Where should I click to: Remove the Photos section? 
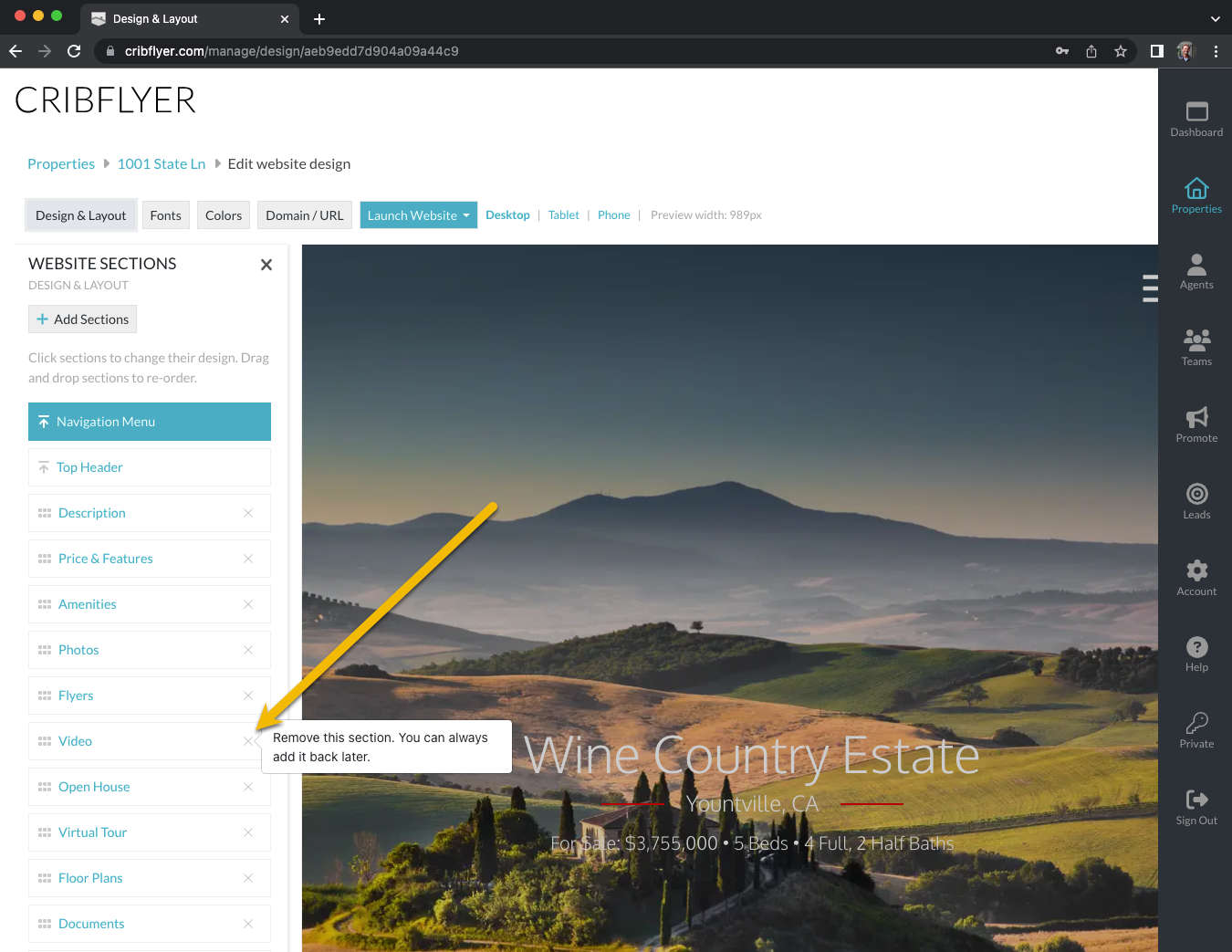[248, 650]
